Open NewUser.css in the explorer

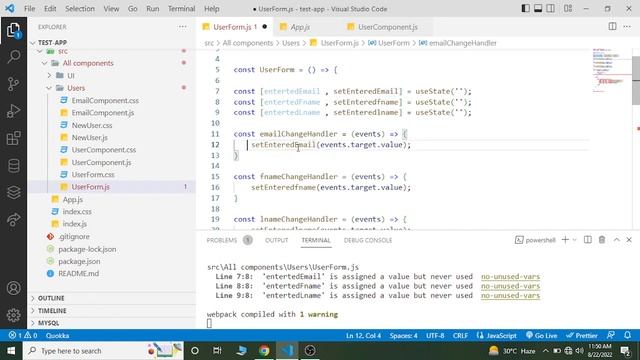click(92, 125)
